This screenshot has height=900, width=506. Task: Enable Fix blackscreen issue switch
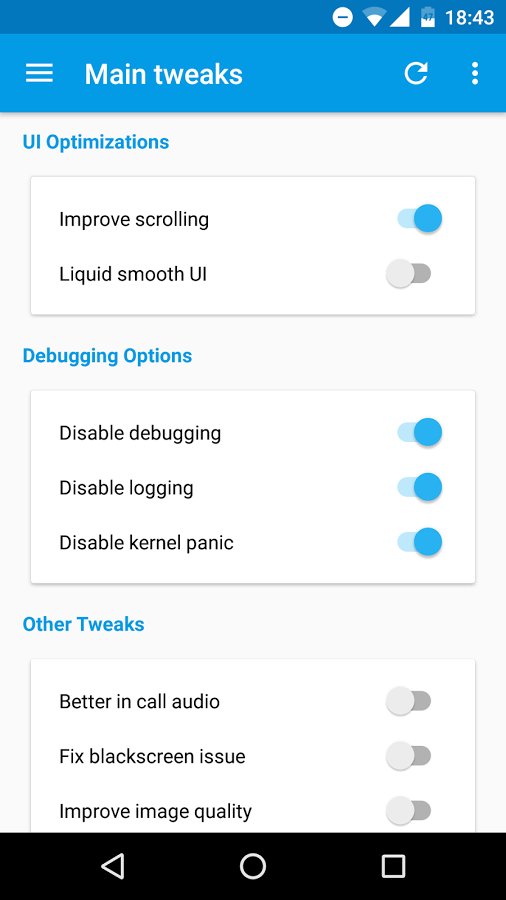click(408, 756)
